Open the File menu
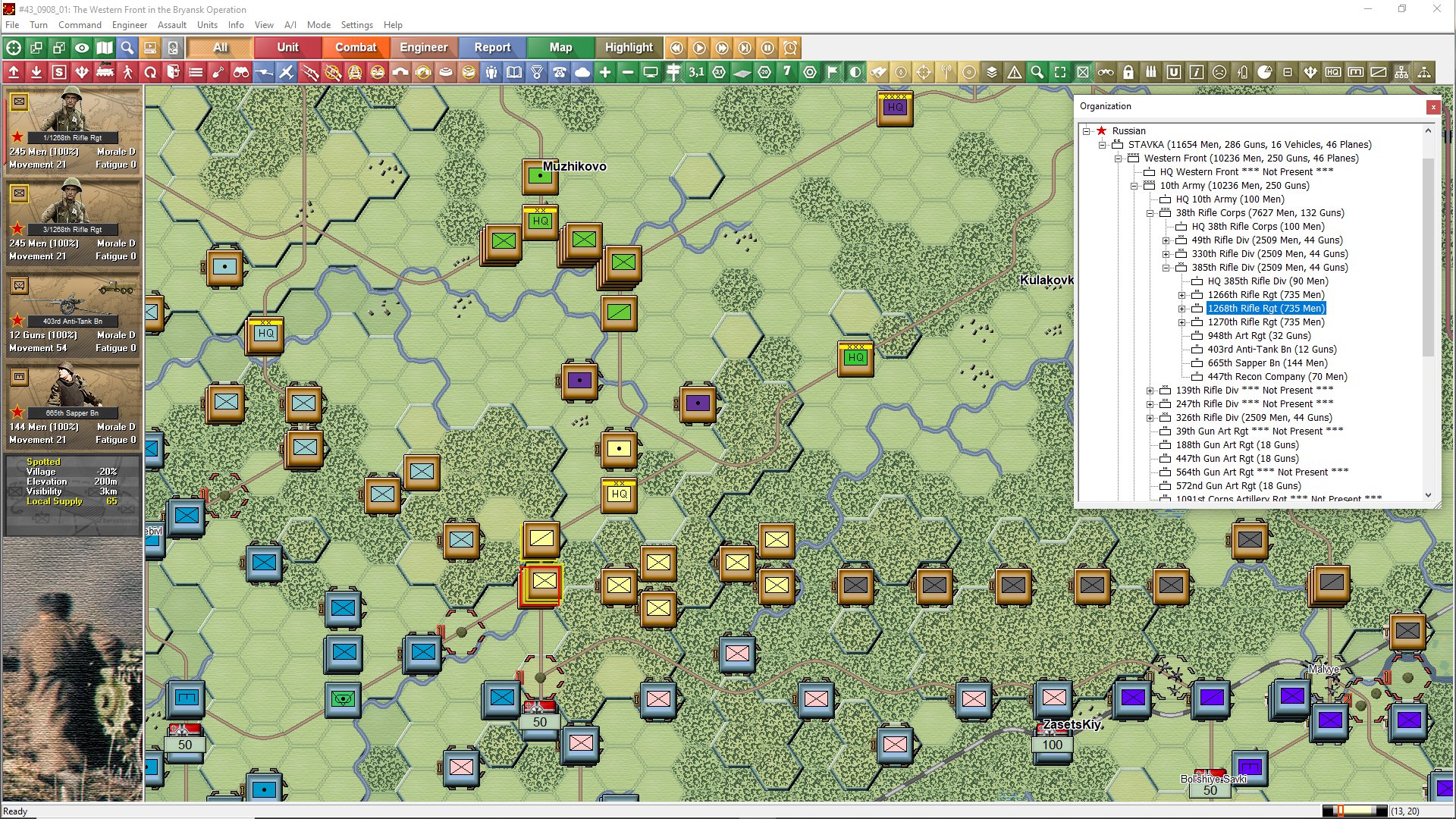1456x819 pixels. (12, 25)
